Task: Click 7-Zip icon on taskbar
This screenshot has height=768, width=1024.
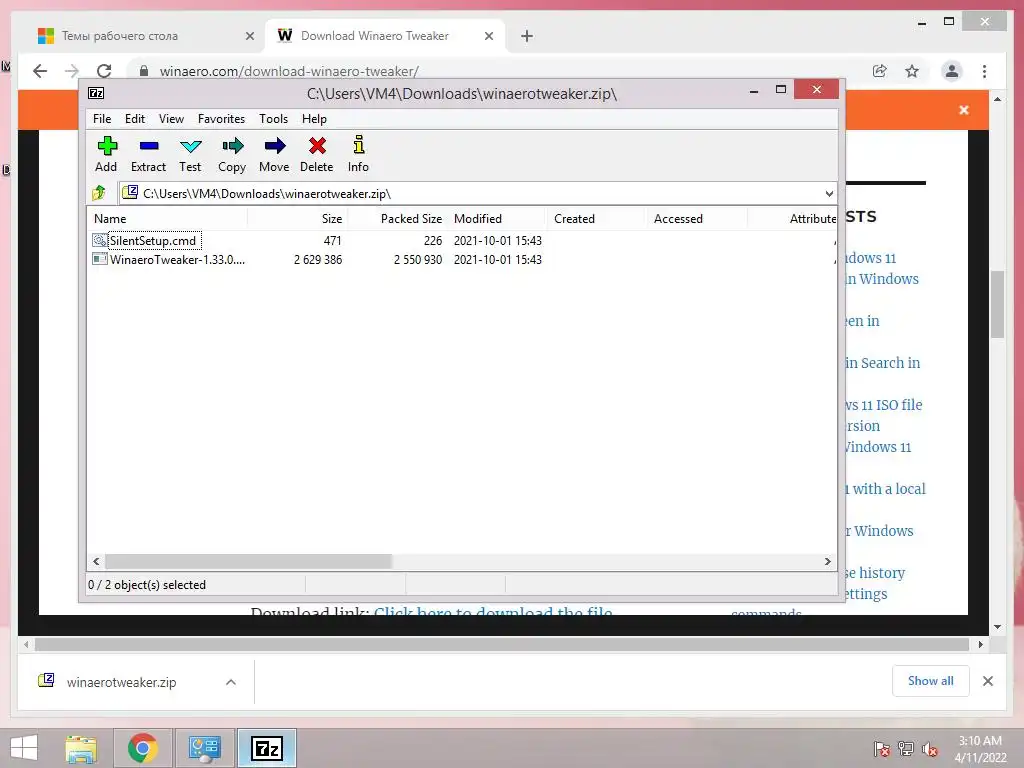Action: [267, 748]
